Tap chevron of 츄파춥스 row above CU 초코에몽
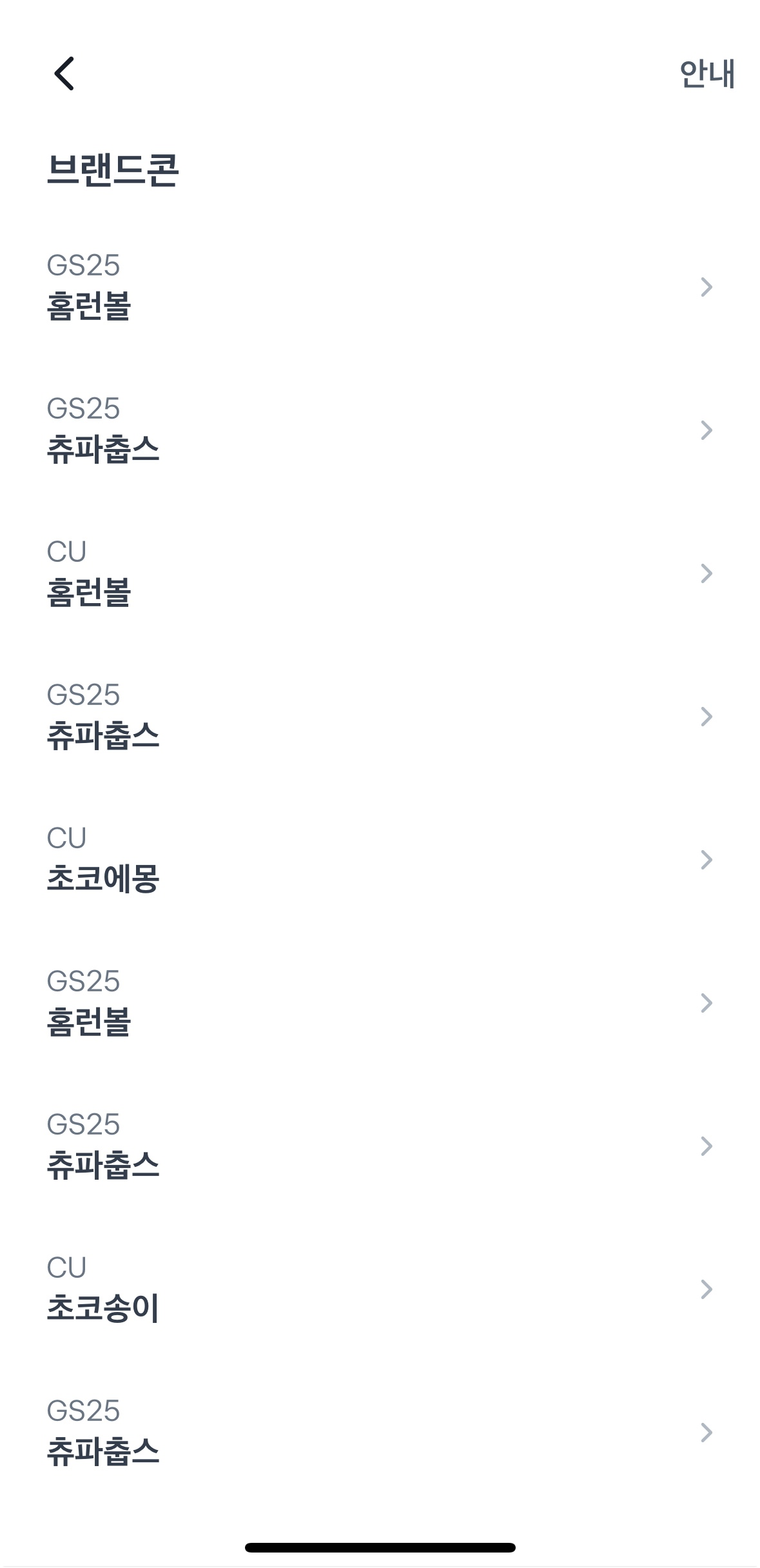760x1568 pixels. 706,717
